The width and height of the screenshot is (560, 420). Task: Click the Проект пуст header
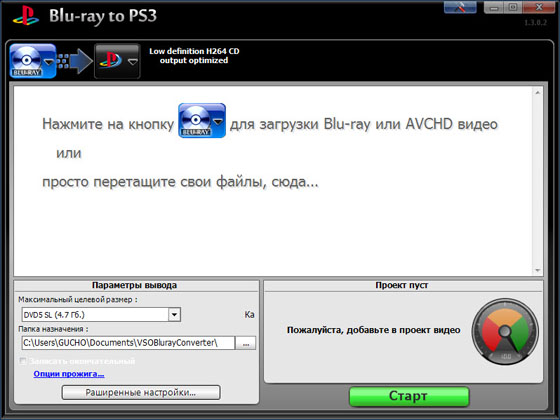(x=402, y=285)
